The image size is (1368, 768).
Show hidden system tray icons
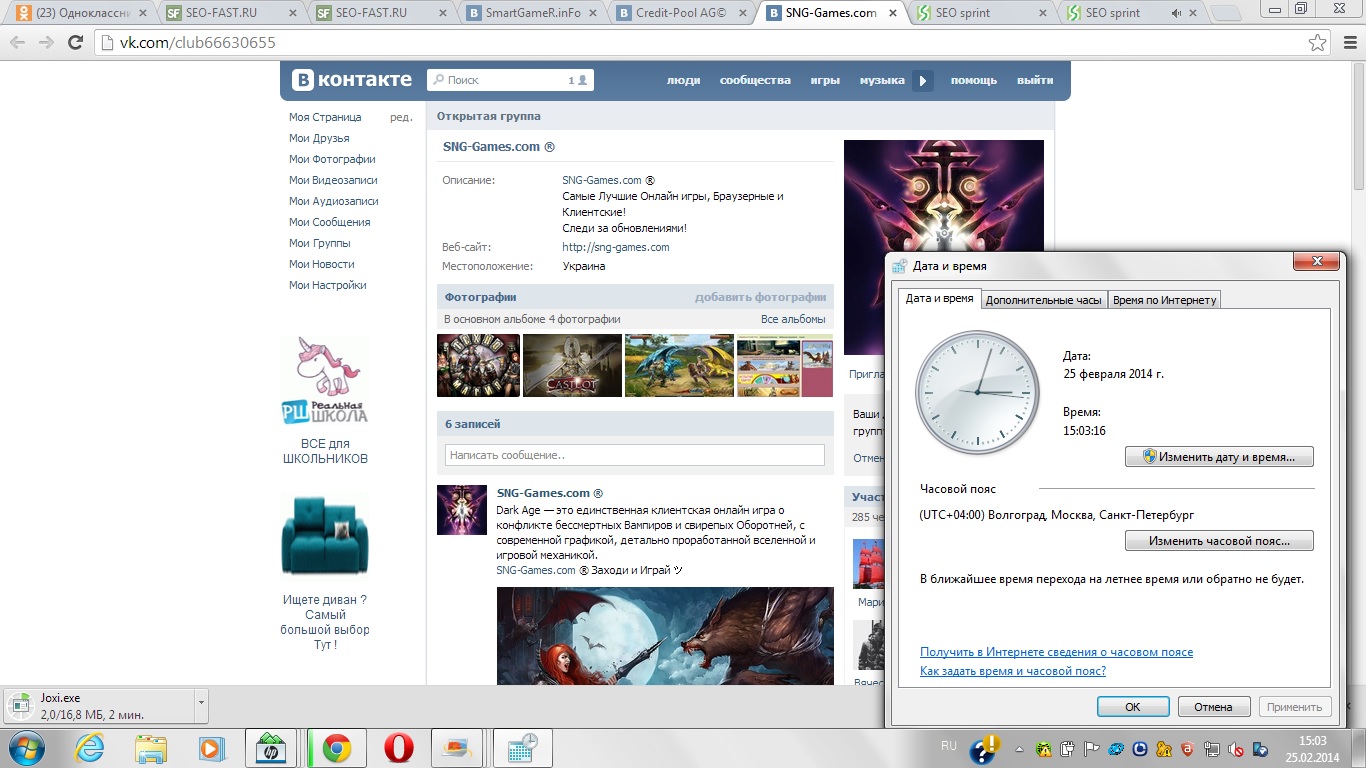pos(1019,748)
